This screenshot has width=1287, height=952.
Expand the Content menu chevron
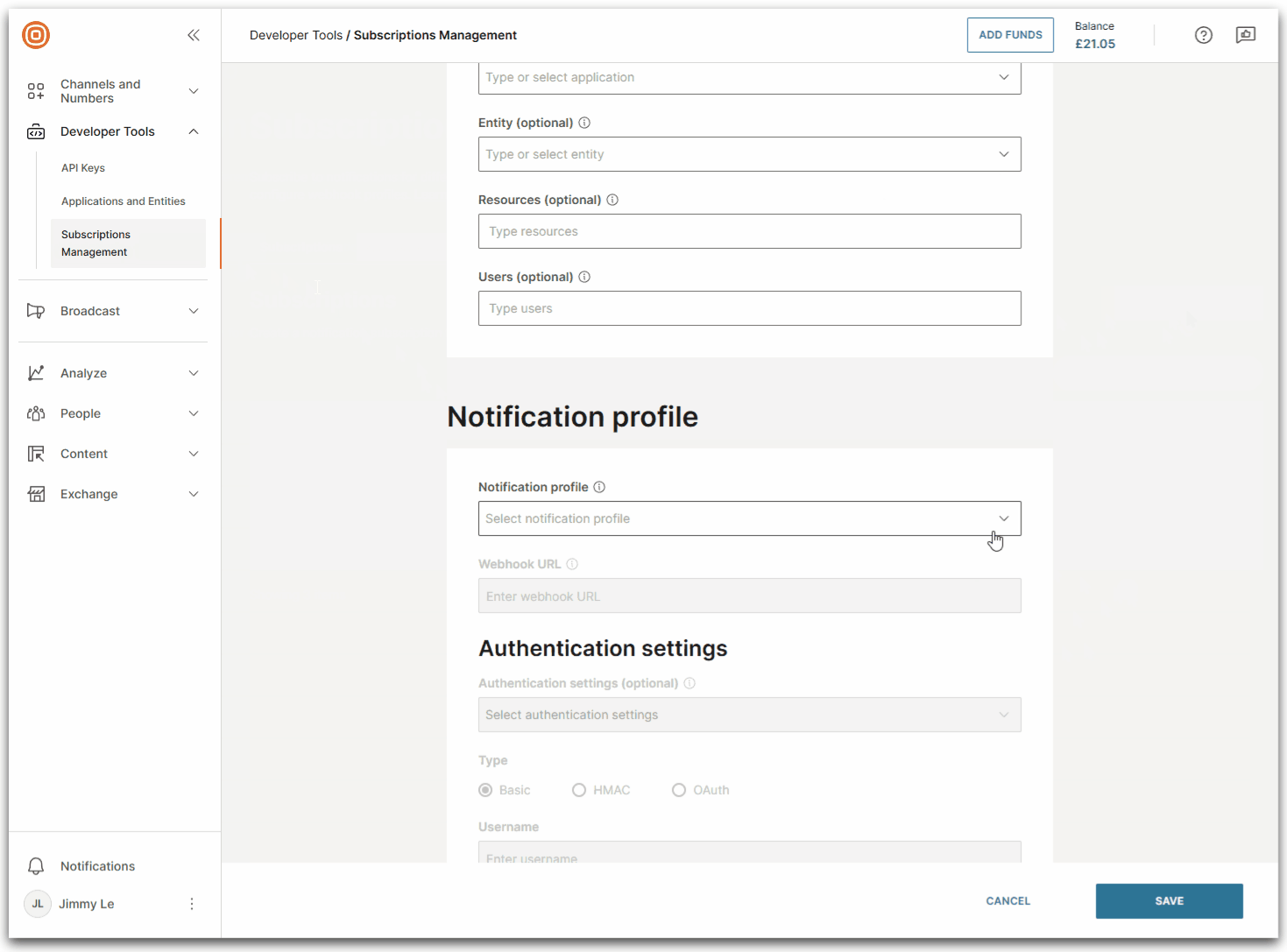[194, 454]
